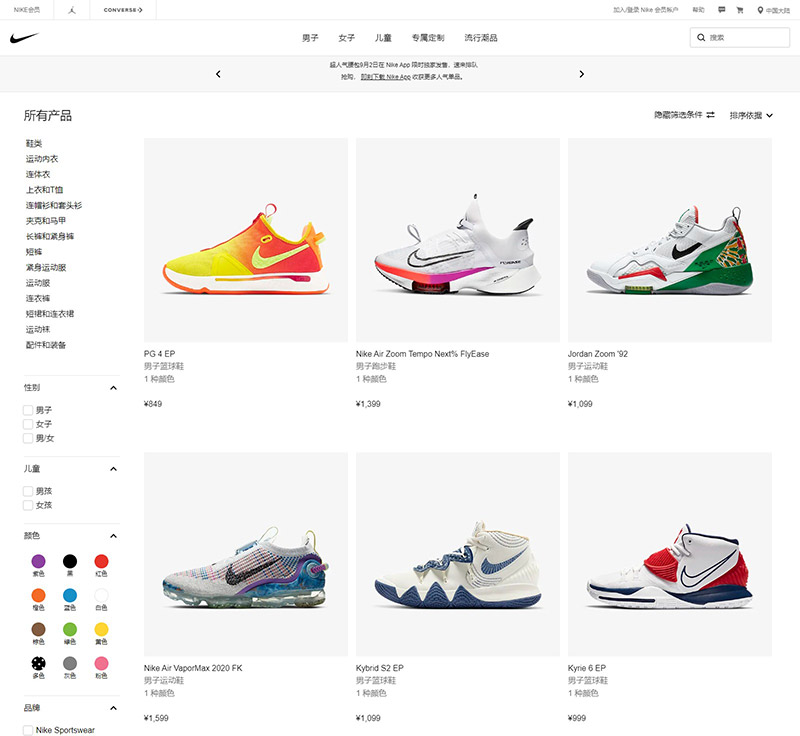Collapse the 性别 filter section
This screenshot has height=736, width=800.
(113, 388)
